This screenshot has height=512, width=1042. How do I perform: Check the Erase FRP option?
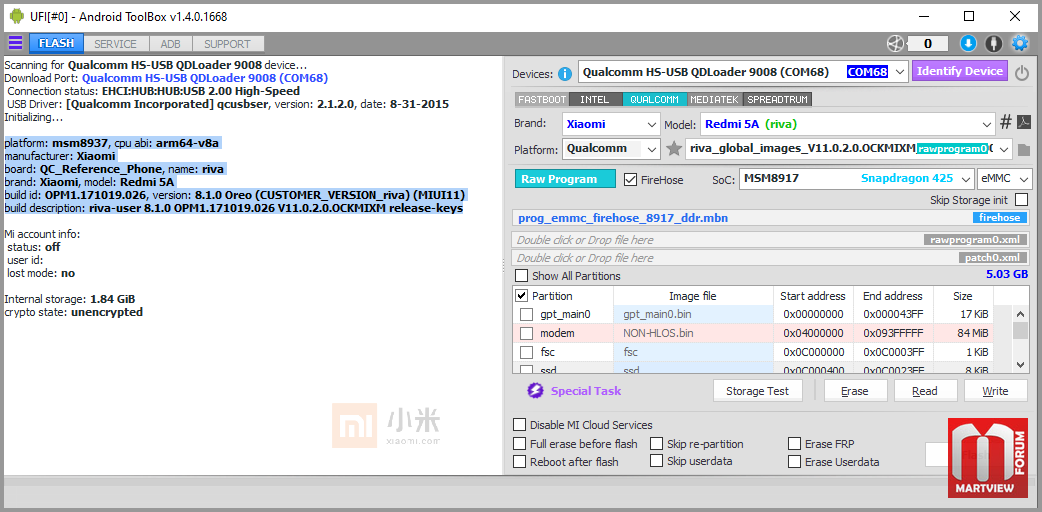(x=794, y=444)
